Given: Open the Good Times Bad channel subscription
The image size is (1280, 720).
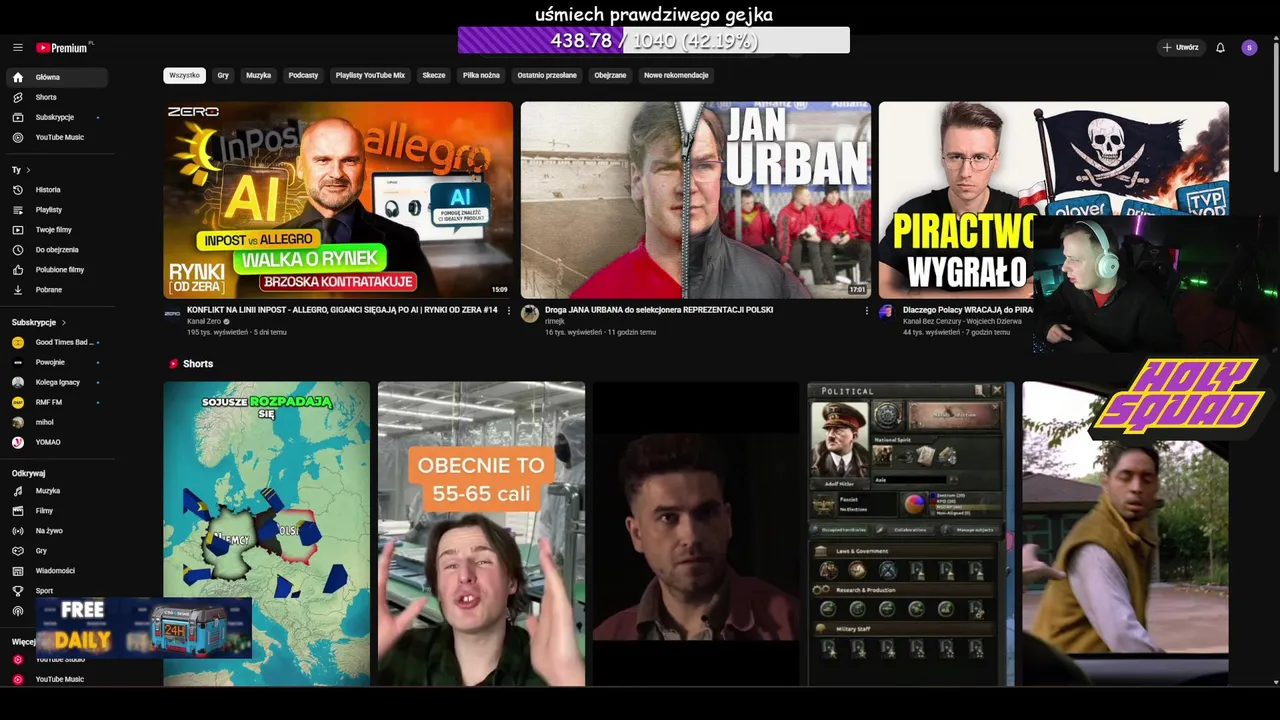Looking at the screenshot, I should 57,342.
